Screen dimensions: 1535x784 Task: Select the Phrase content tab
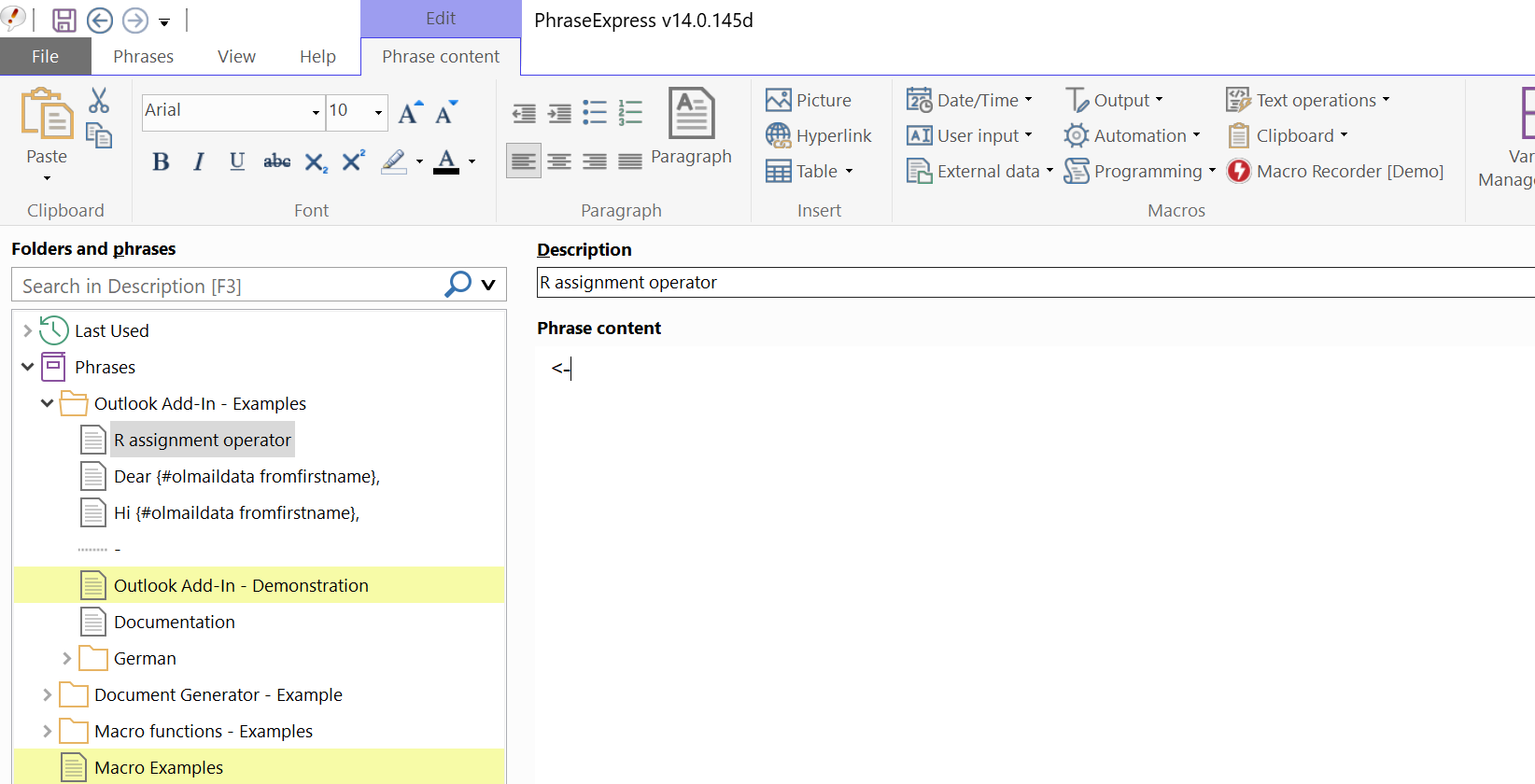(x=441, y=56)
